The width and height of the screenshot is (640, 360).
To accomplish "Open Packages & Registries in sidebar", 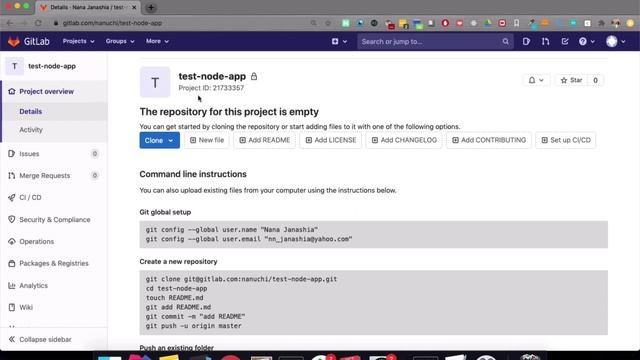I will pos(54,263).
